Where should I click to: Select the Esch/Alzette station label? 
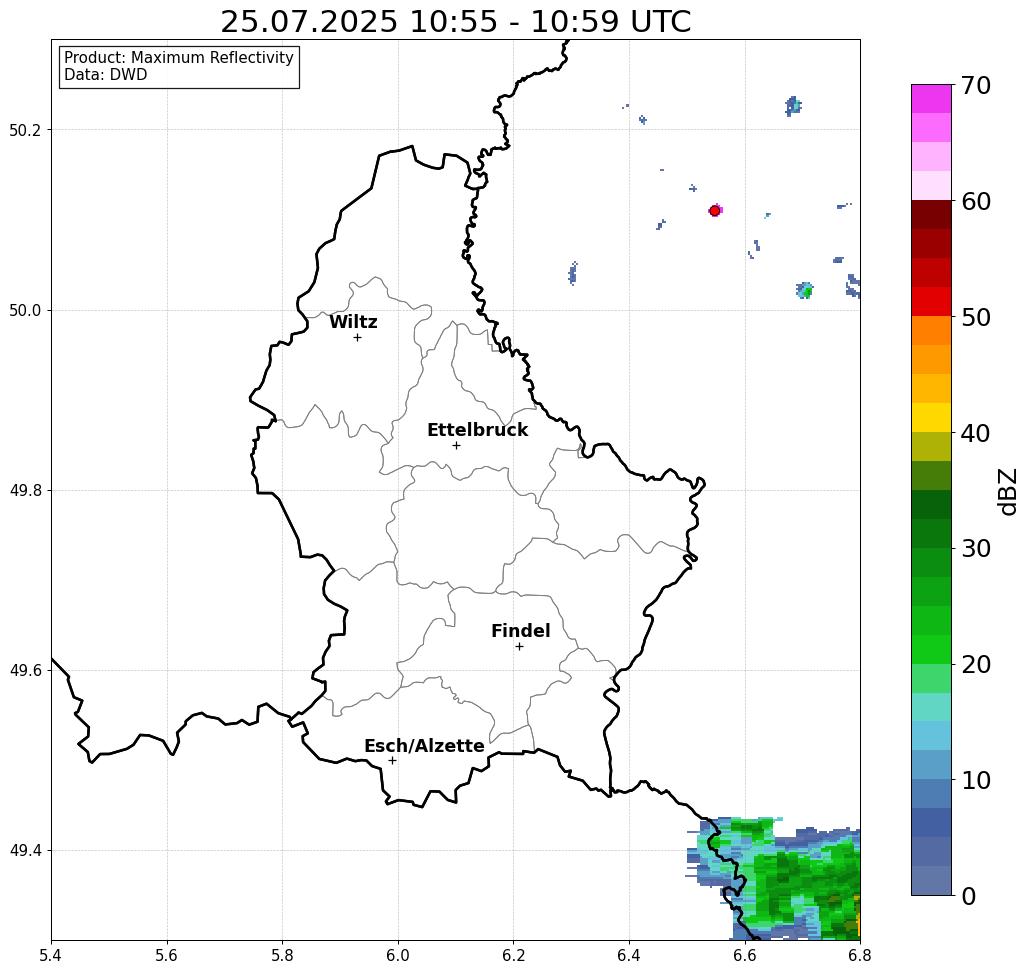424,746
